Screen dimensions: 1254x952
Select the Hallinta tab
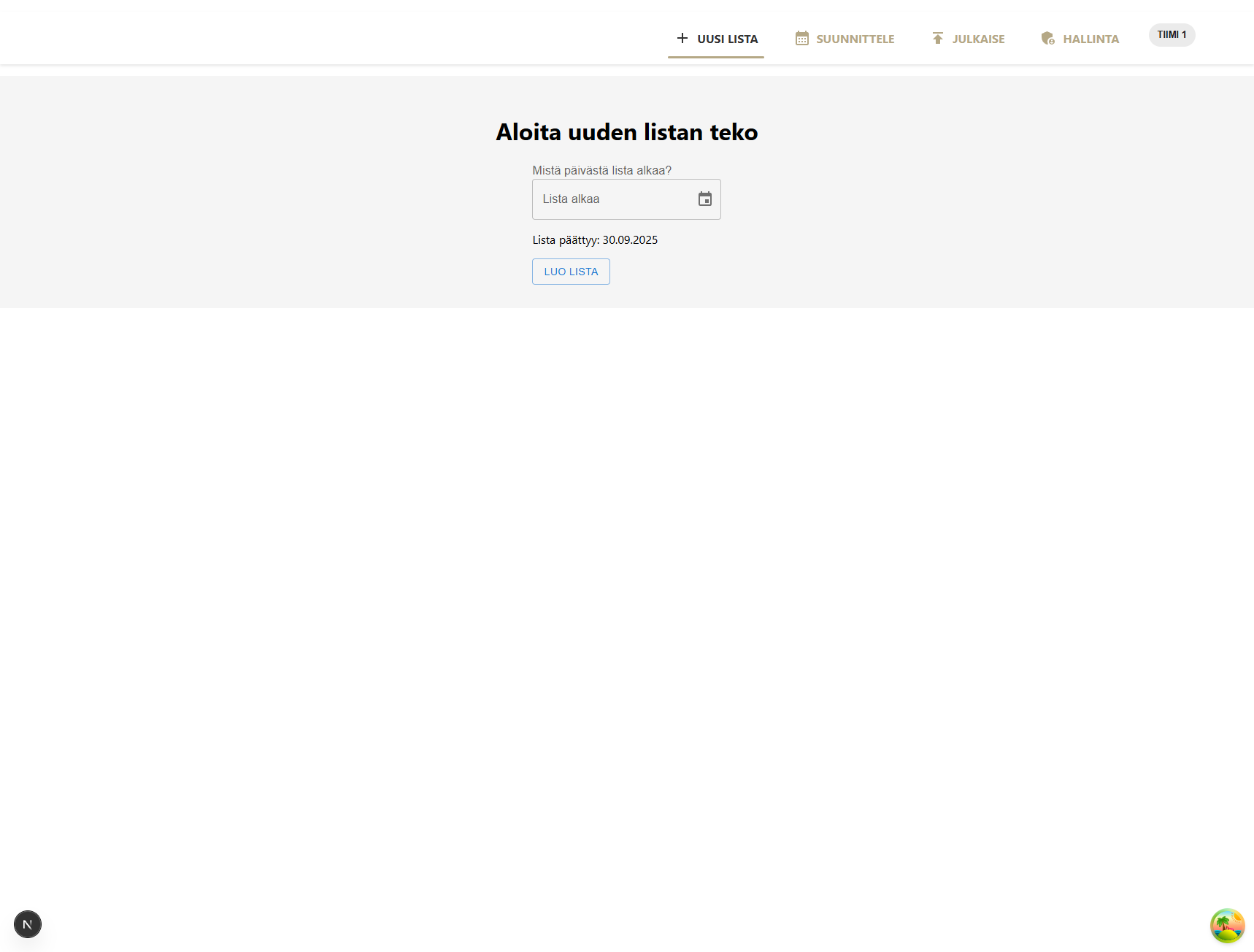click(1090, 39)
